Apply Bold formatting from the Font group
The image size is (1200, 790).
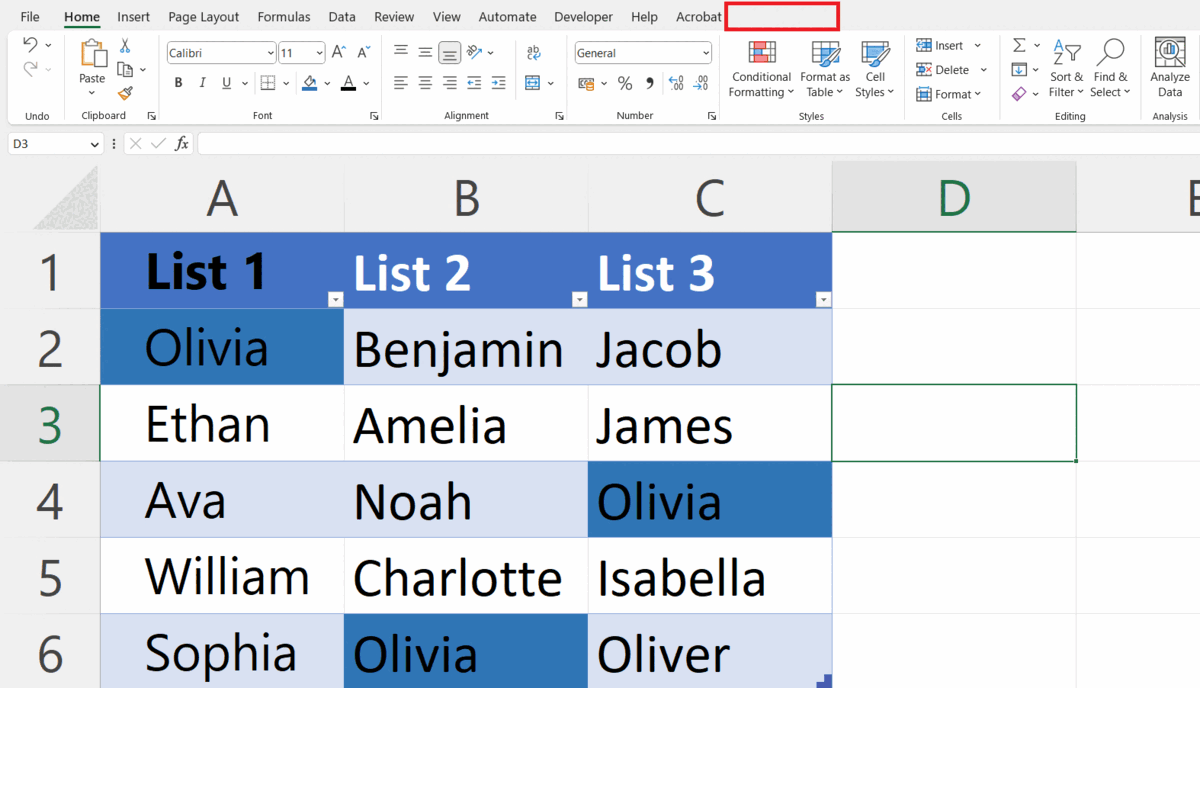178,83
